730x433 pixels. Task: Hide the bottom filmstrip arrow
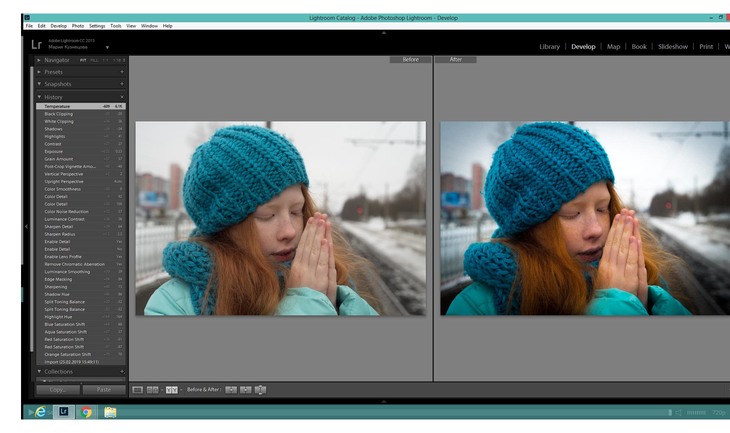pyautogui.click(x=384, y=401)
